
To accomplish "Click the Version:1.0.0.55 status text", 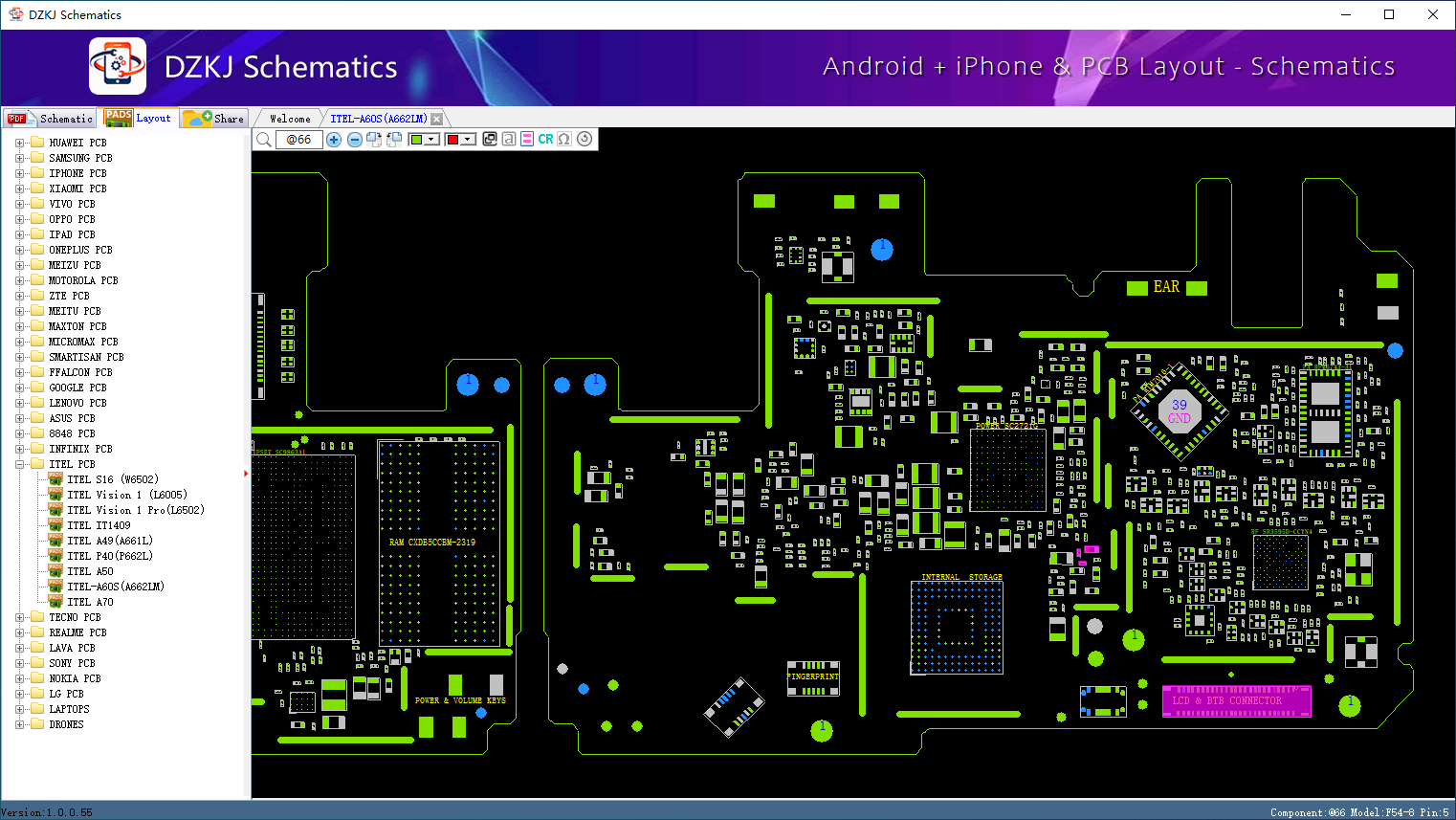I will click(47, 812).
